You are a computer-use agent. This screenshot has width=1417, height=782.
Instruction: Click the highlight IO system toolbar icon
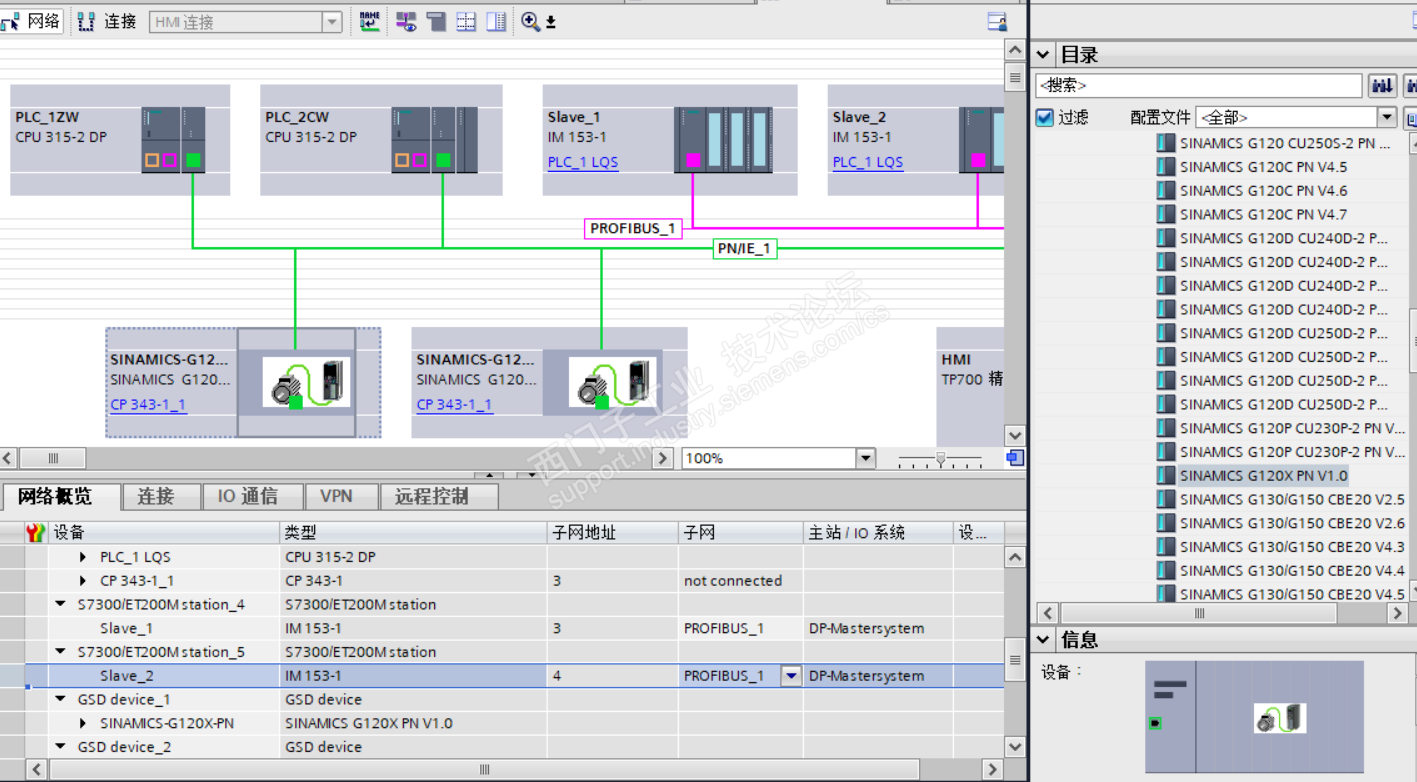pyautogui.click(x=406, y=21)
